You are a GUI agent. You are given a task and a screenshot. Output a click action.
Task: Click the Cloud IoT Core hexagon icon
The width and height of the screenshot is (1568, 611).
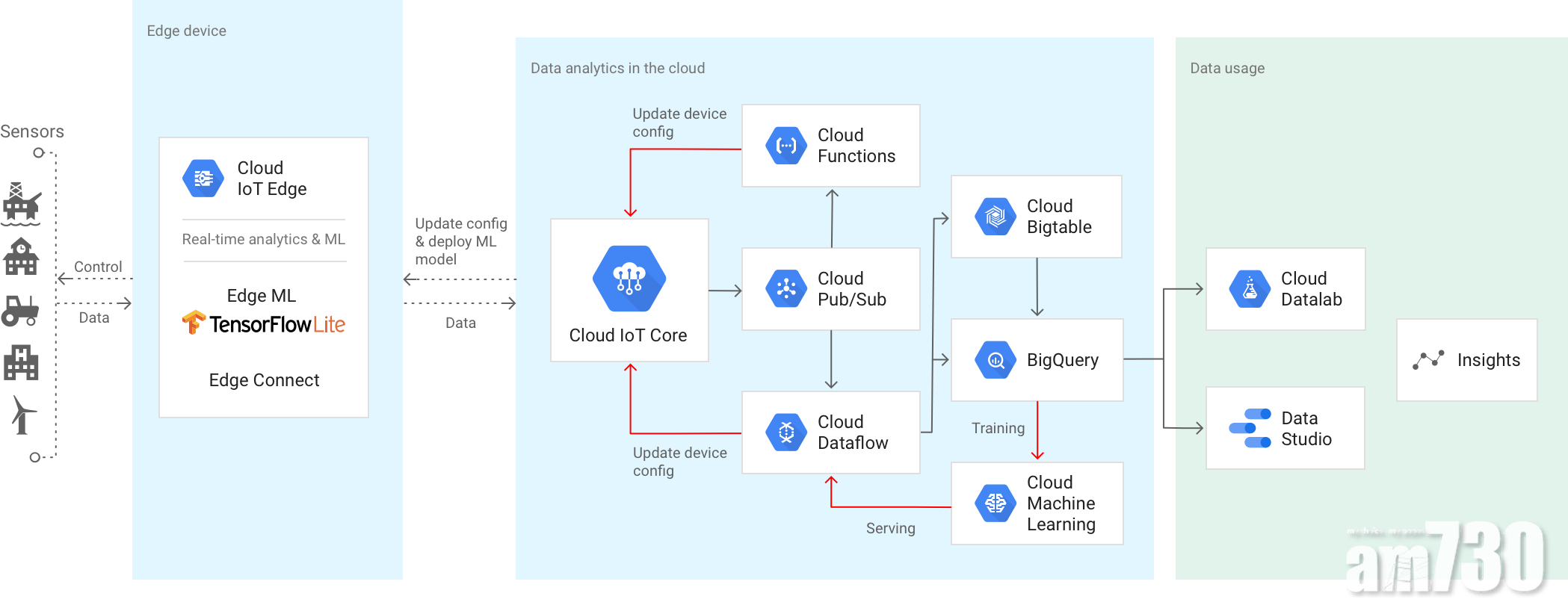click(629, 279)
